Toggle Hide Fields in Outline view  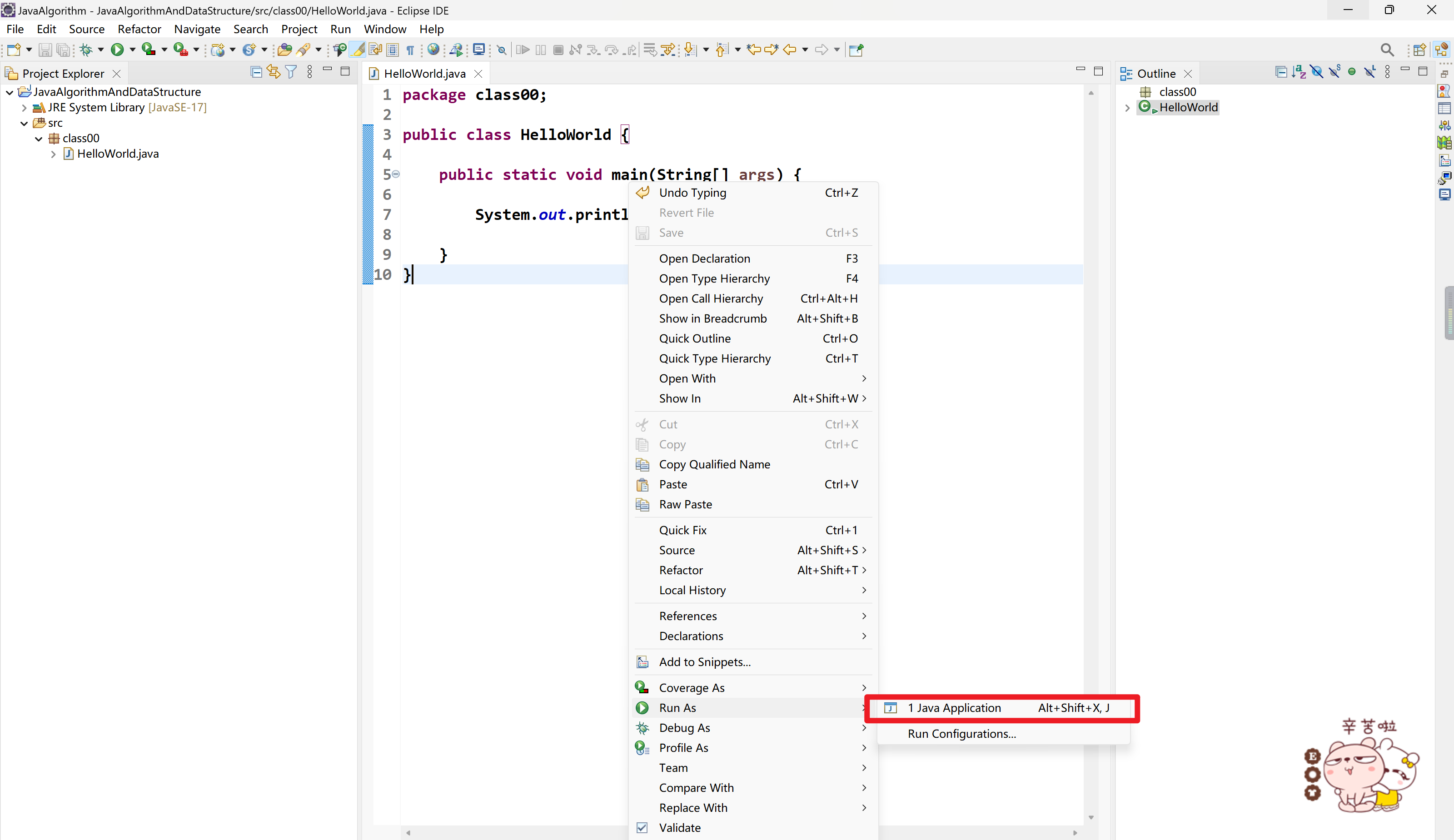1317,72
